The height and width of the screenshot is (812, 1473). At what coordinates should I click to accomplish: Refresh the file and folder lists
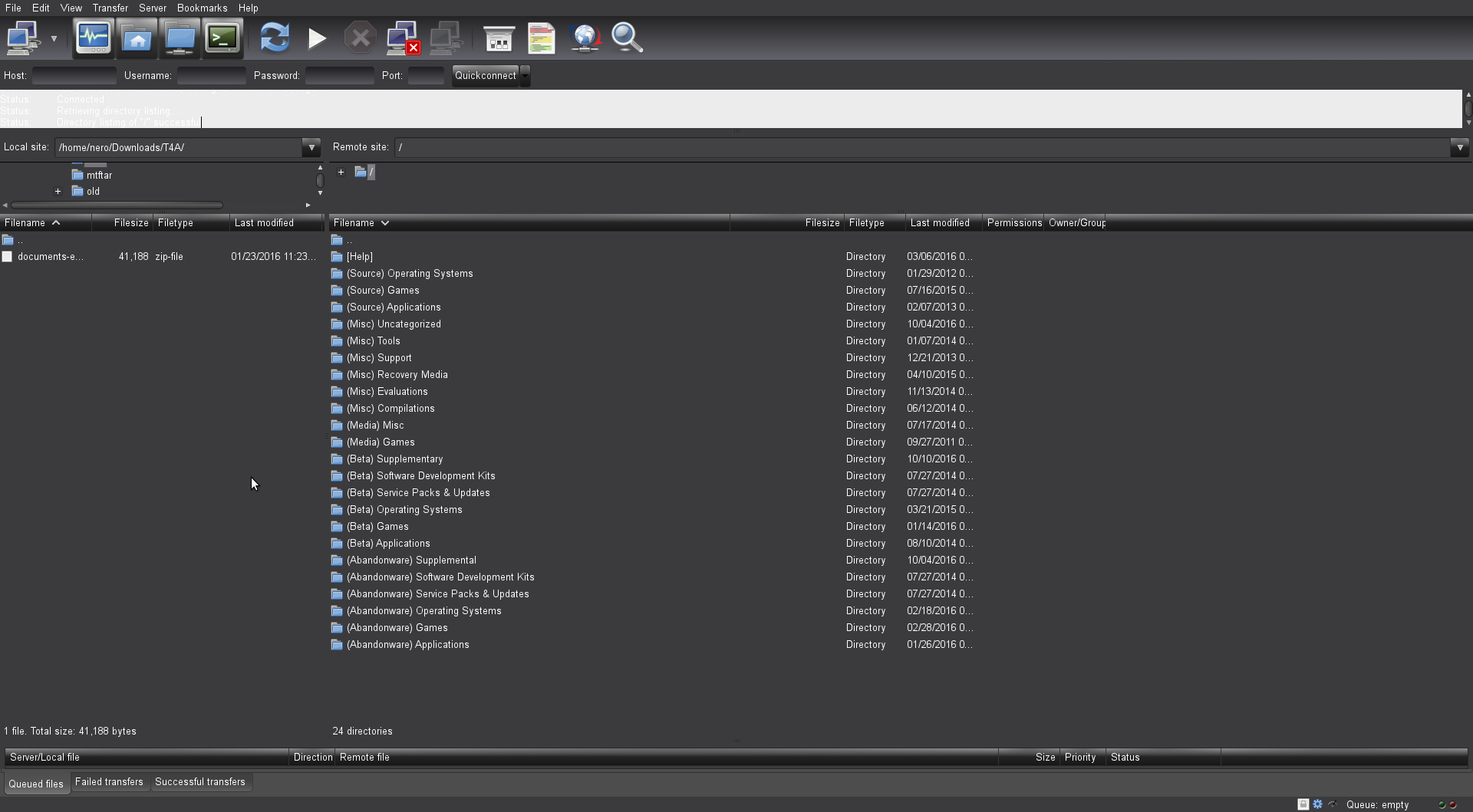click(x=275, y=38)
